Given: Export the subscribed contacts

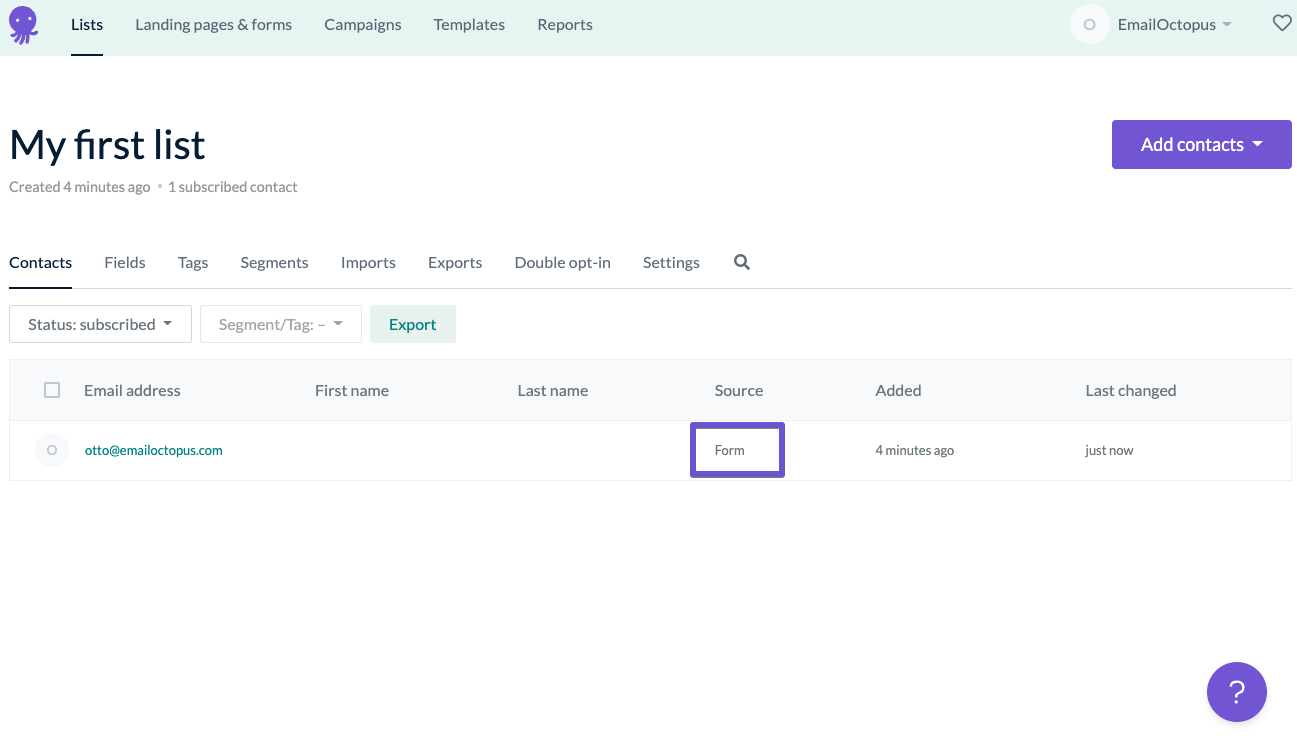Looking at the screenshot, I should point(413,323).
